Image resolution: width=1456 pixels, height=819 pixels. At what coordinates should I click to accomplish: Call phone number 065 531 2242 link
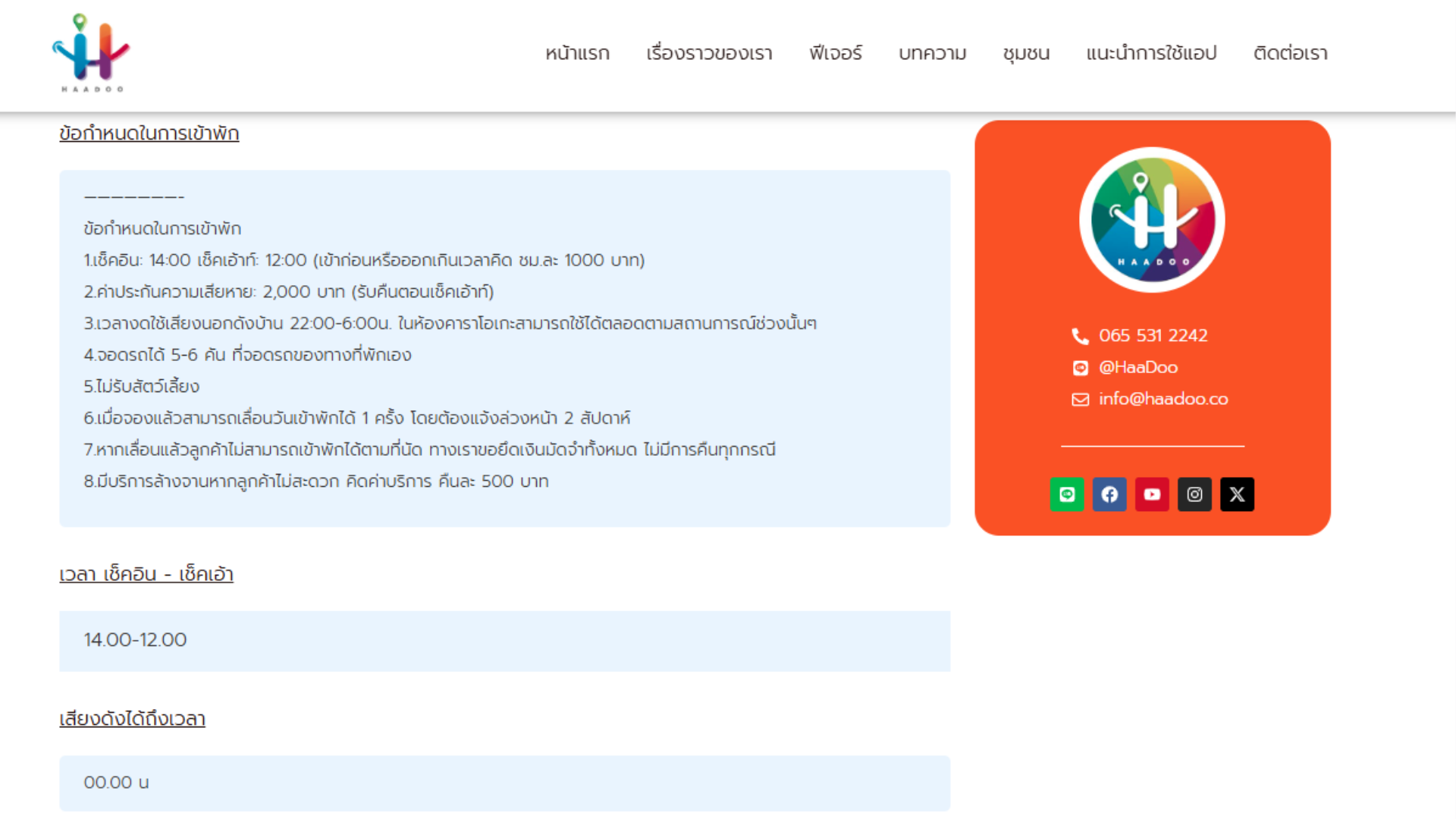[x=1153, y=335]
